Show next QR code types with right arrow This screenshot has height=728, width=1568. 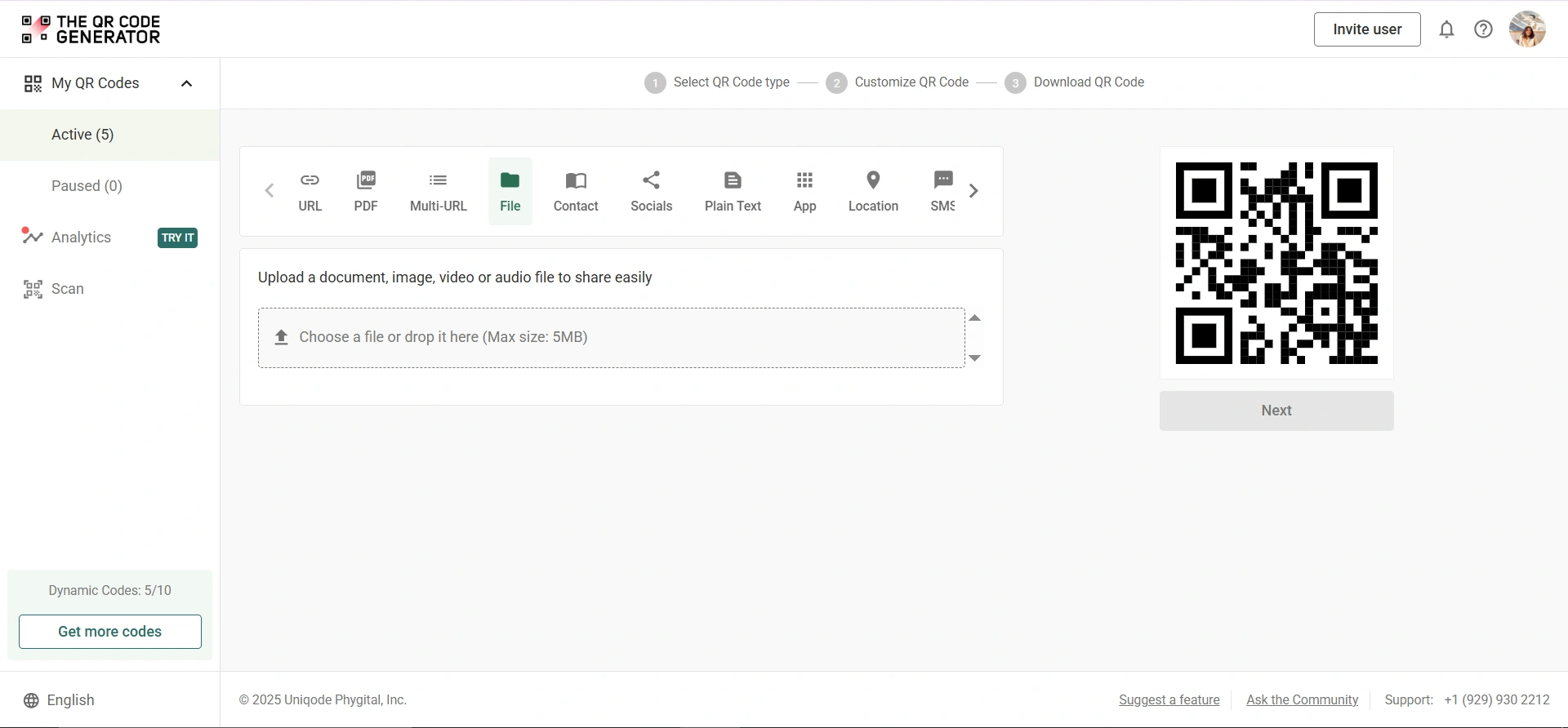click(973, 191)
